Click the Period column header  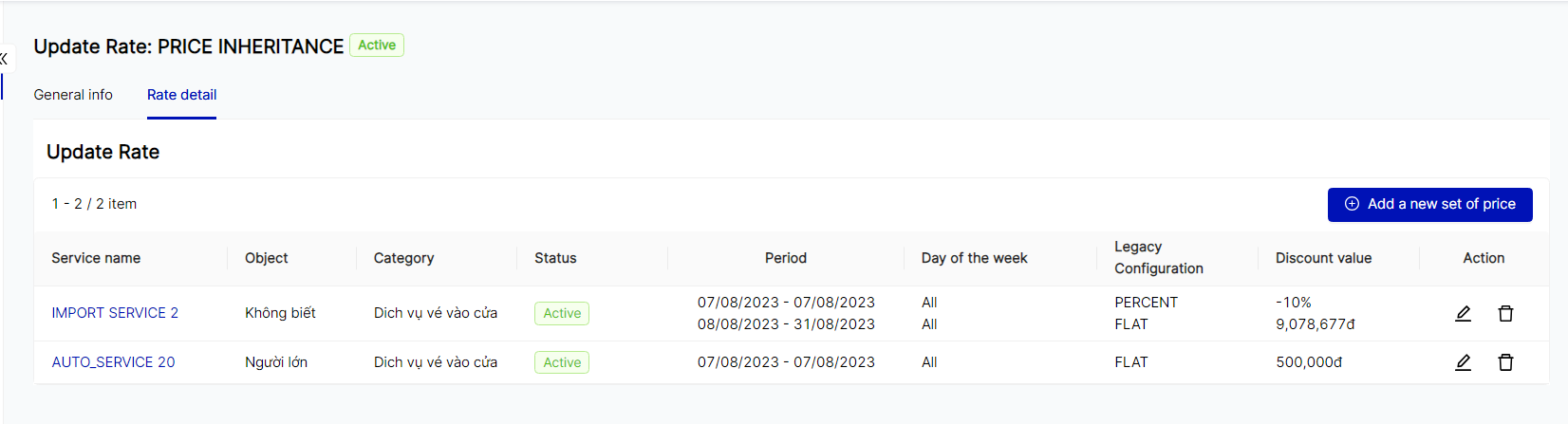[x=786, y=258]
